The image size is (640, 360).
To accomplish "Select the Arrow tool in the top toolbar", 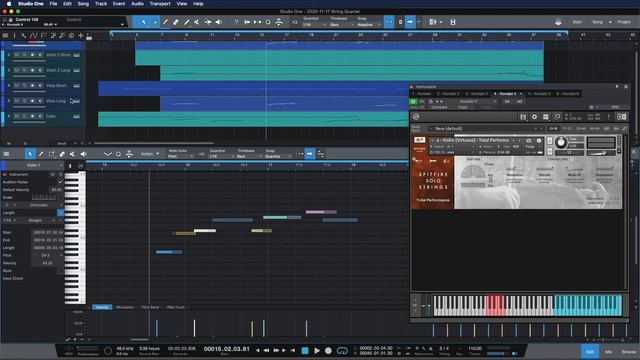I will 144,22.
